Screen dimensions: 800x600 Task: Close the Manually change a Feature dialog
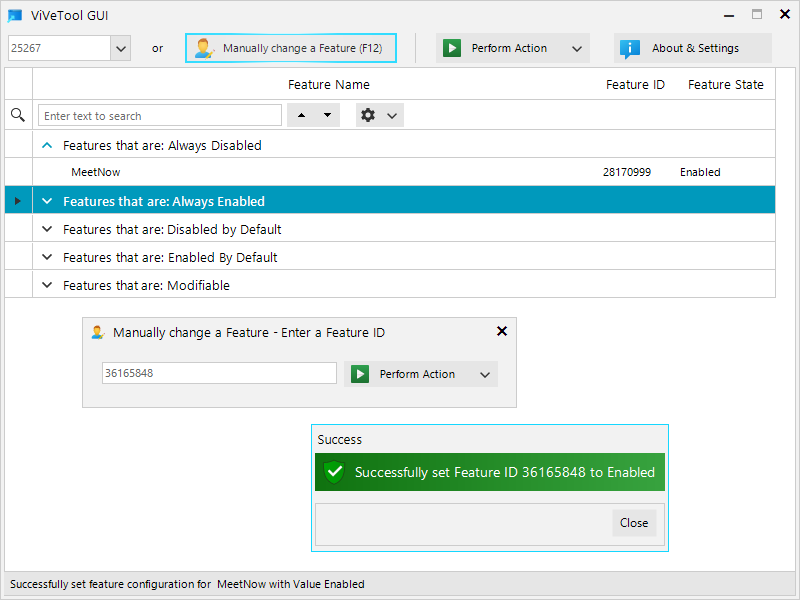[x=502, y=331]
